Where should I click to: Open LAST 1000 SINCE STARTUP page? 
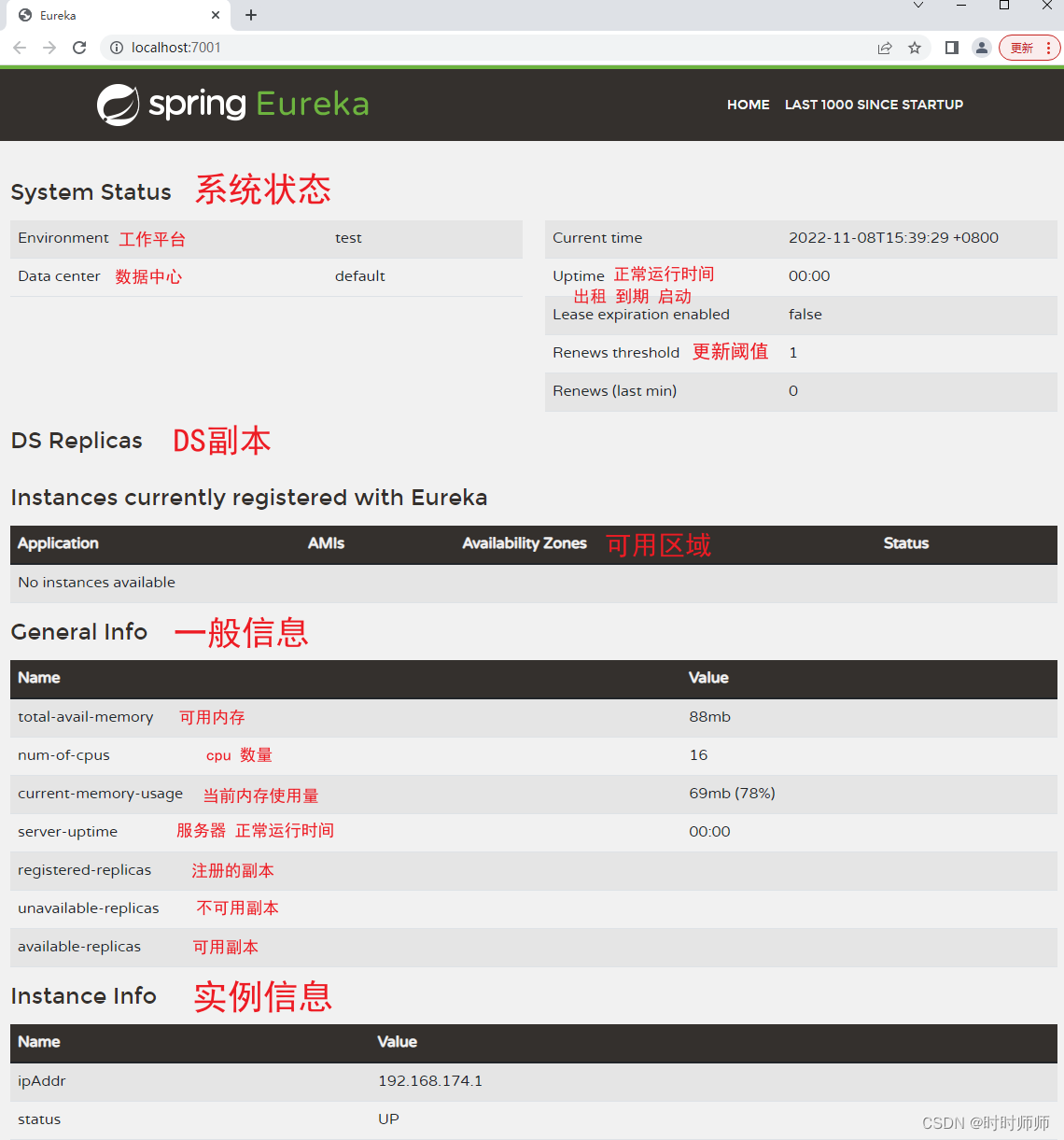[874, 105]
